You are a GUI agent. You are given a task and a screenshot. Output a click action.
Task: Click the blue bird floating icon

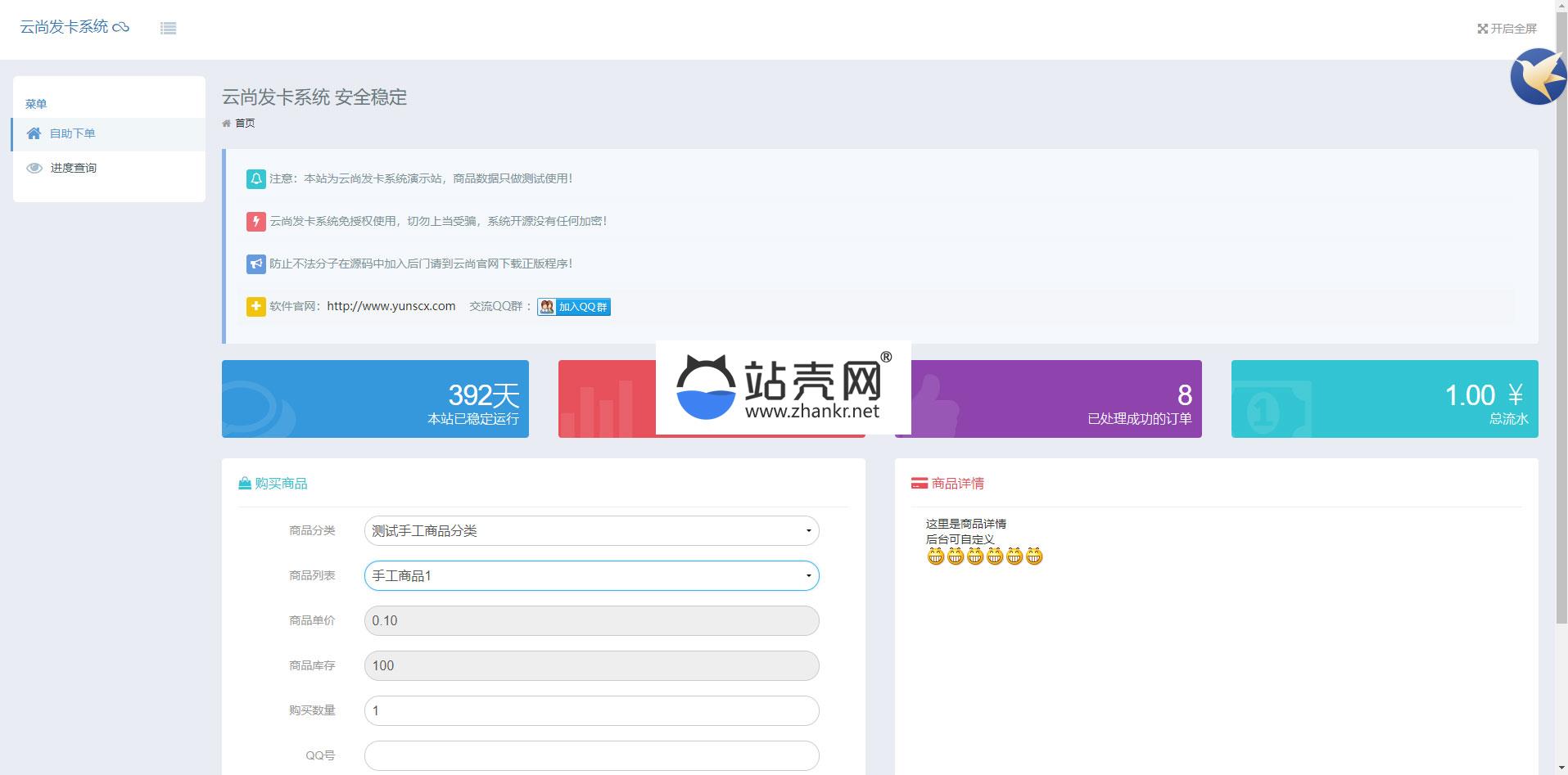coord(1538,77)
